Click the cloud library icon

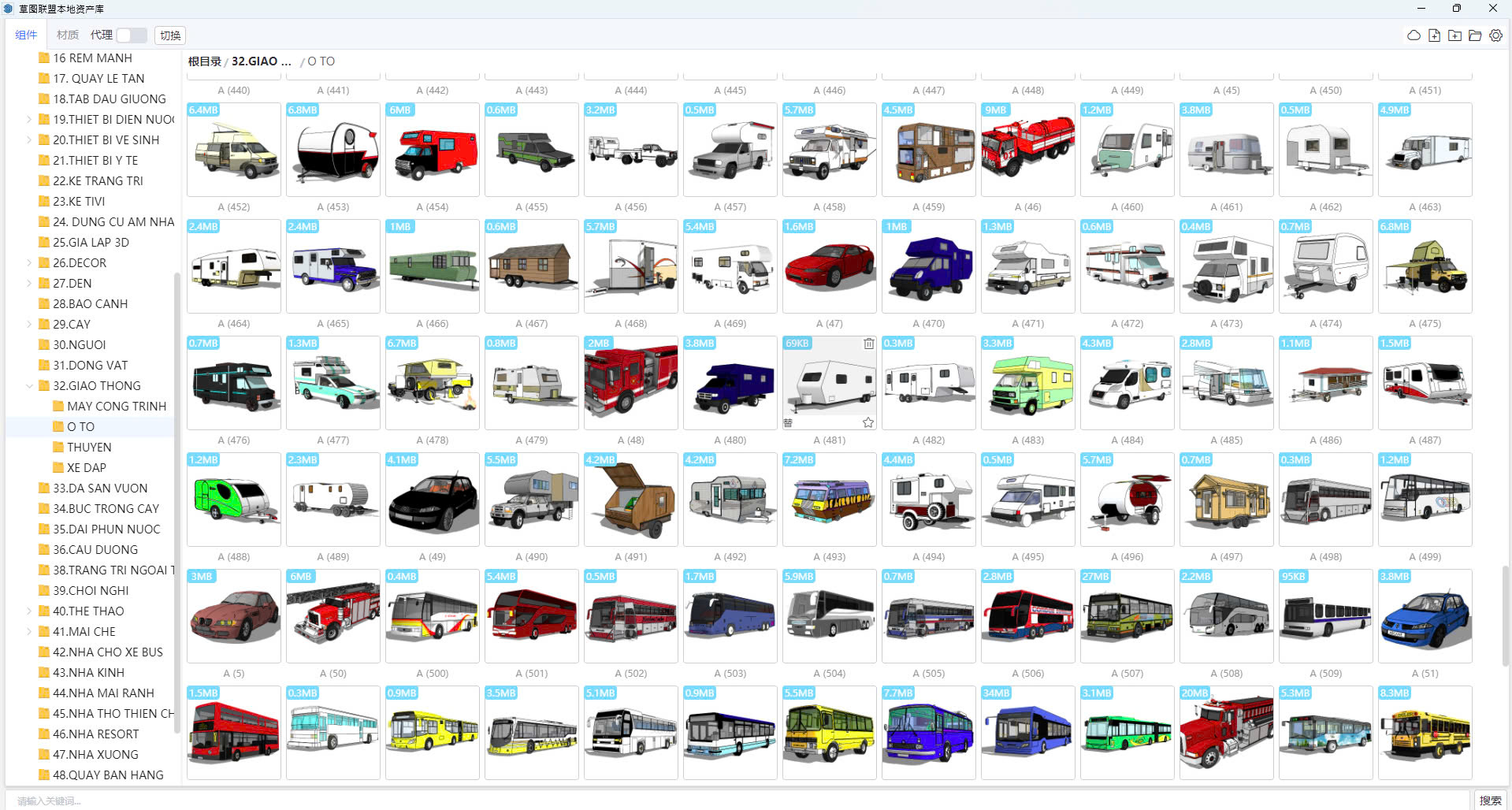tap(1414, 35)
